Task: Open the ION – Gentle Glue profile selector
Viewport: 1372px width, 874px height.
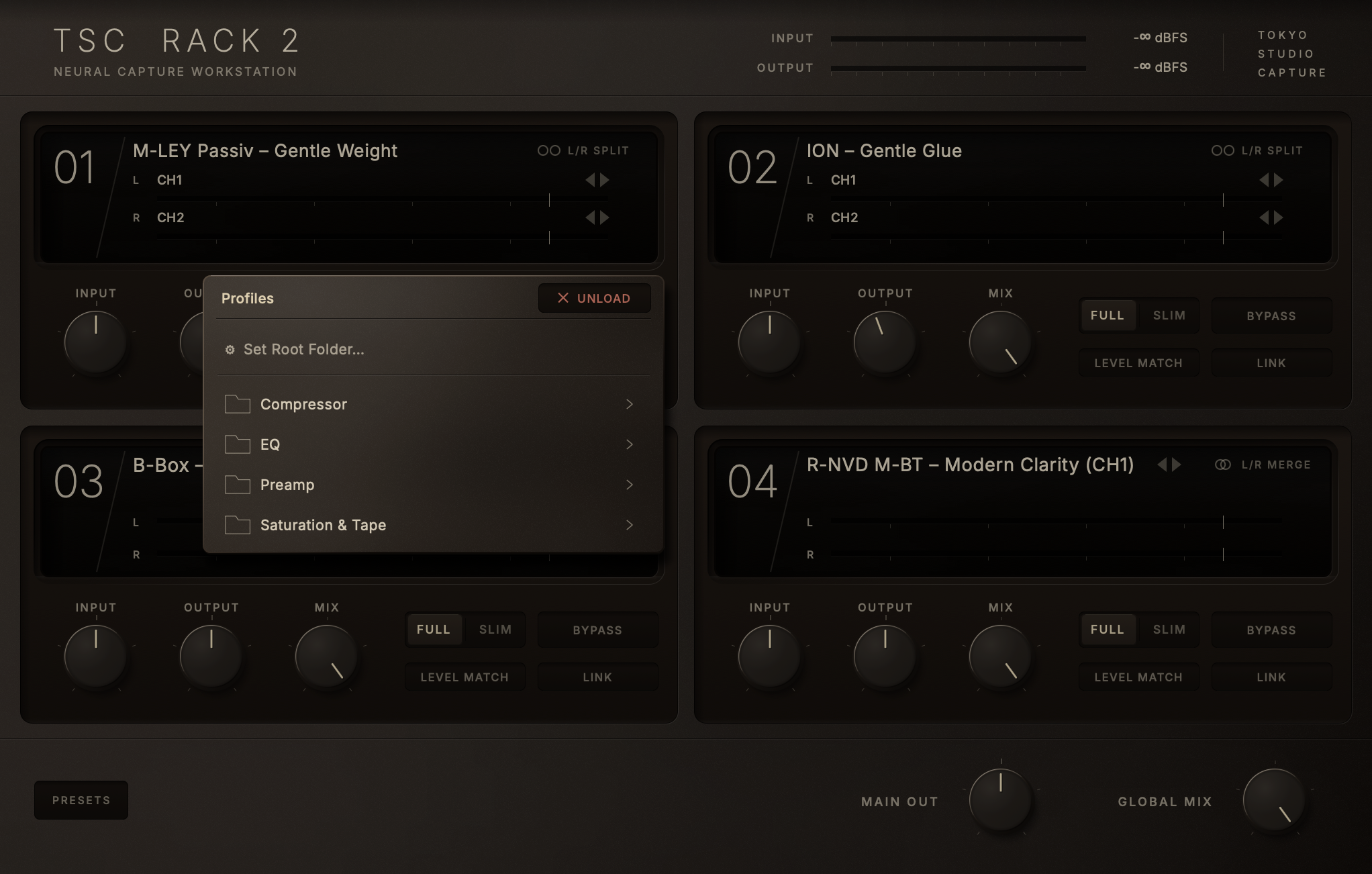Action: pos(884,150)
